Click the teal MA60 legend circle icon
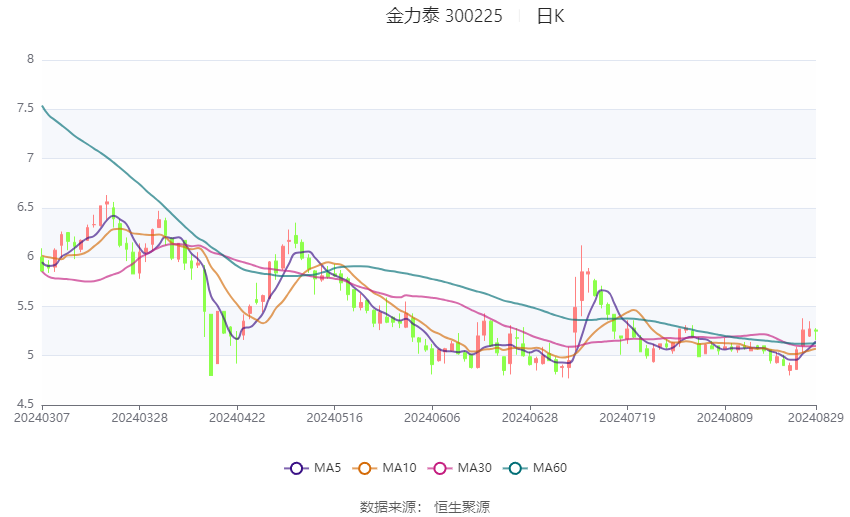 pos(515,468)
